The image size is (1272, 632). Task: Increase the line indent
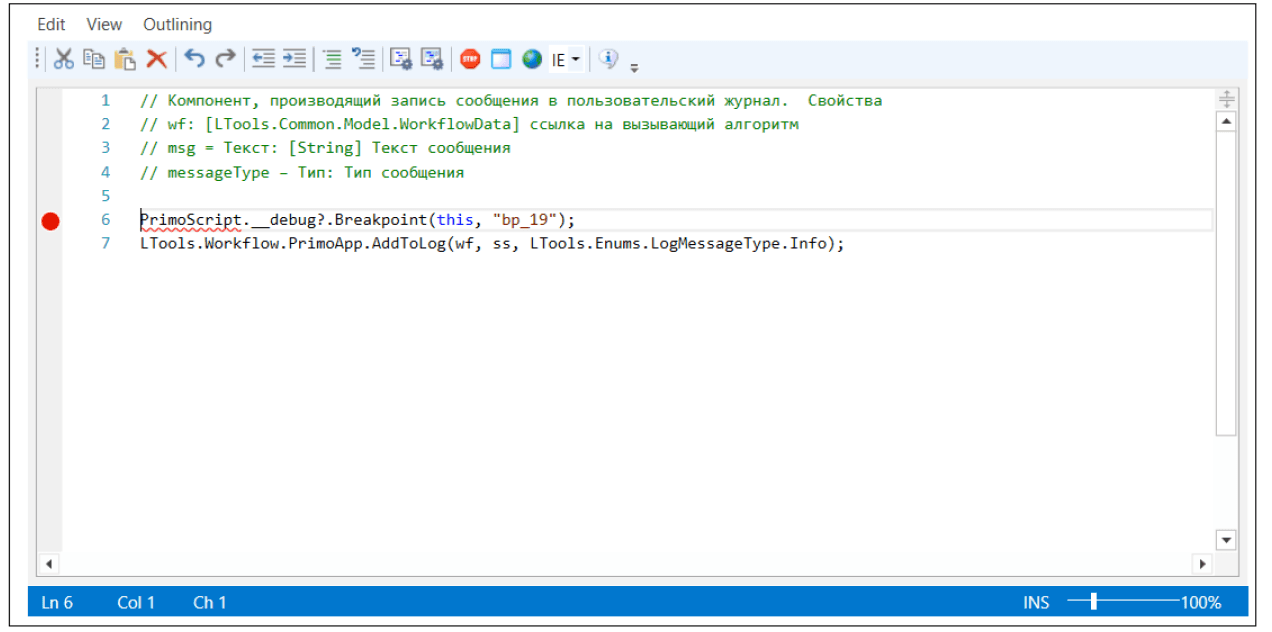(x=294, y=59)
